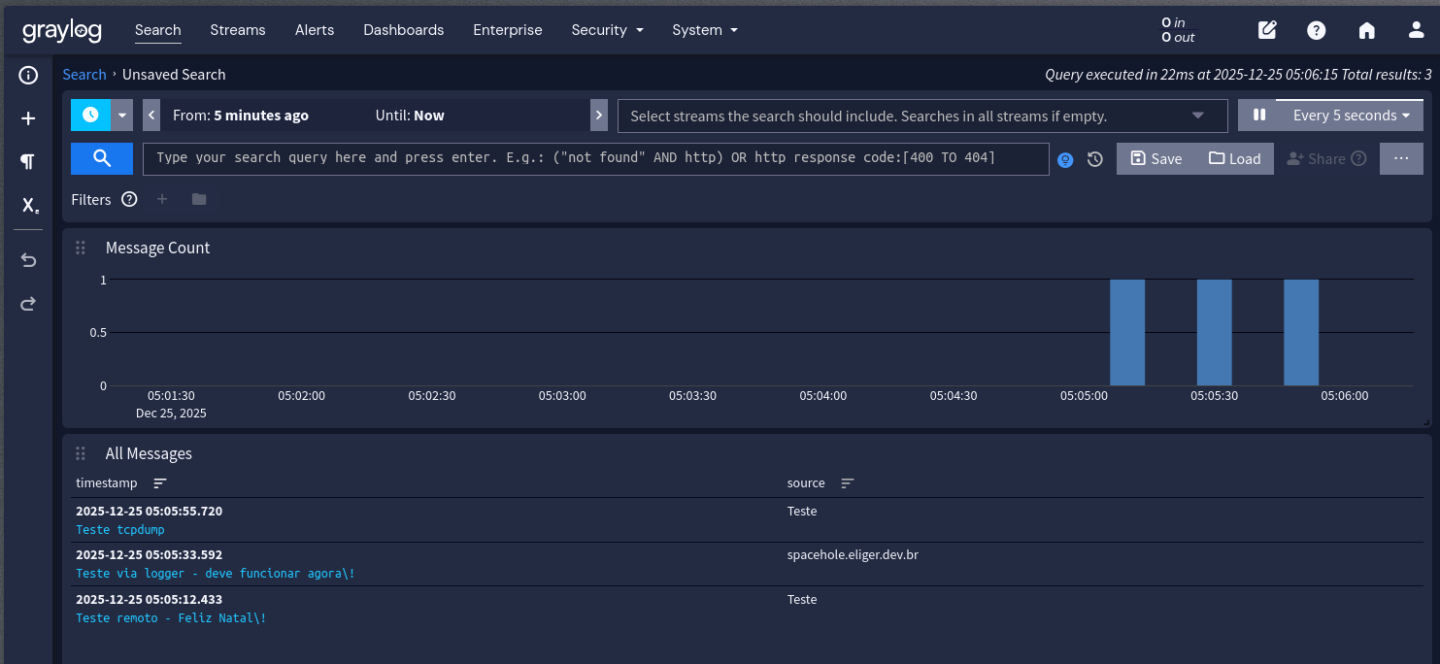1440x664 pixels.
Task: Click the search query input field
Action: click(x=596, y=158)
